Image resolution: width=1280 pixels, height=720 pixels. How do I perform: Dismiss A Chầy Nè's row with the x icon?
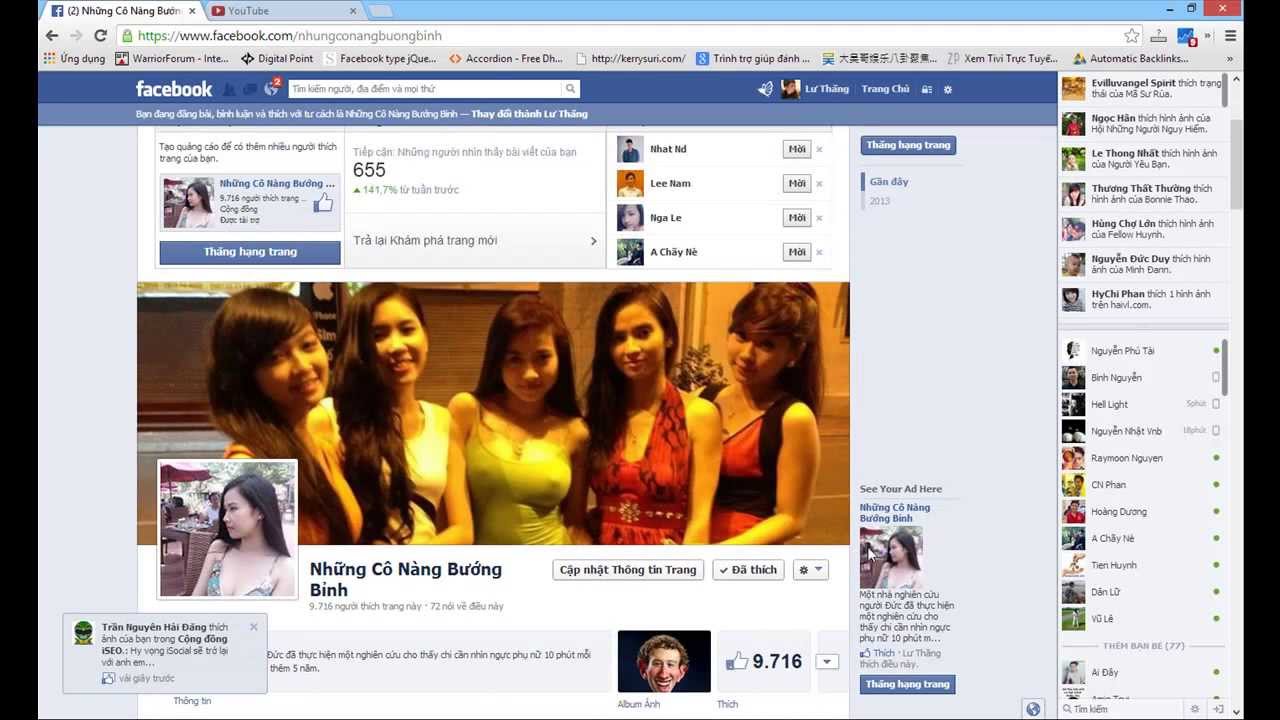click(x=819, y=252)
